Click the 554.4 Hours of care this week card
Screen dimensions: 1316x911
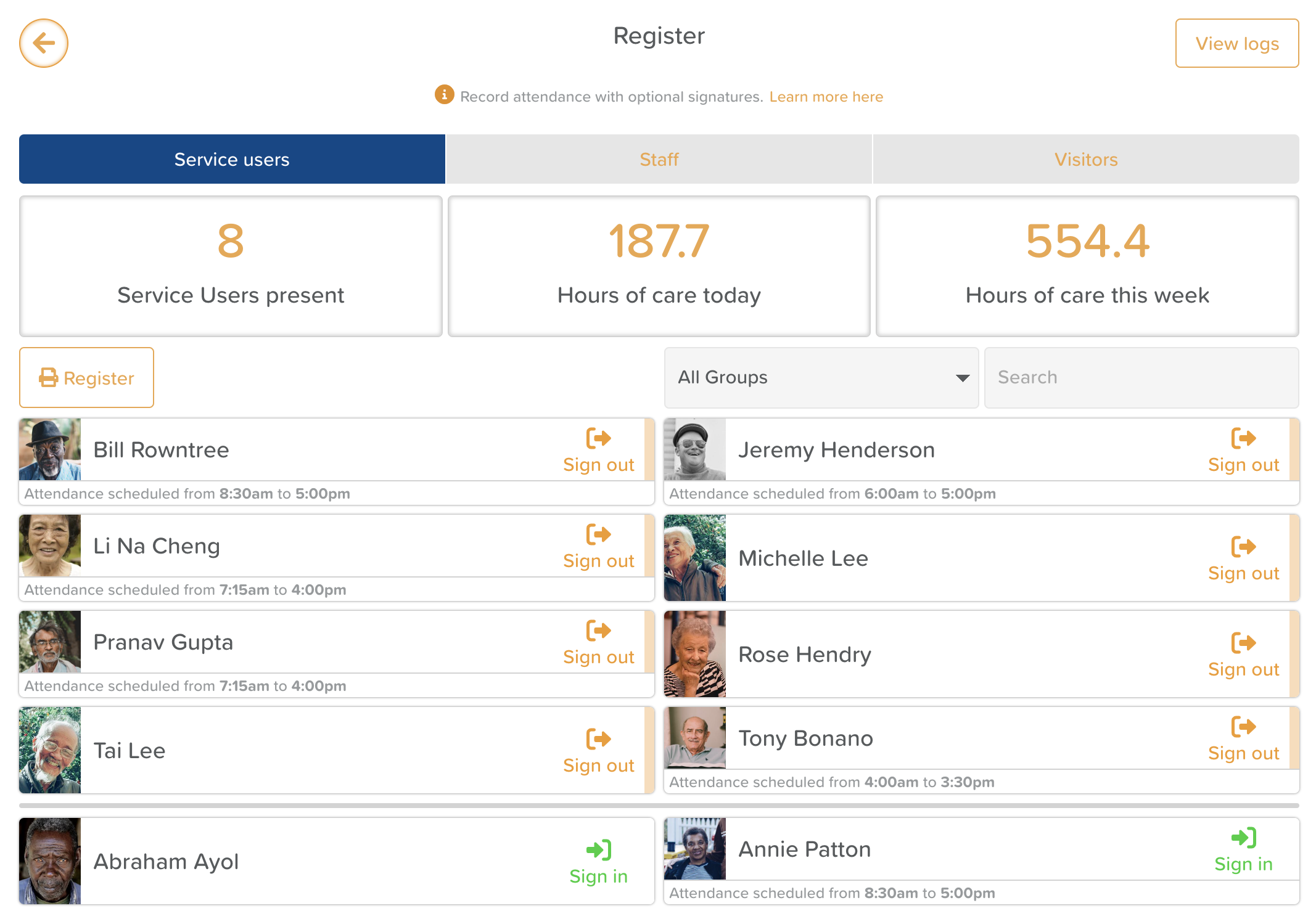[1087, 266]
